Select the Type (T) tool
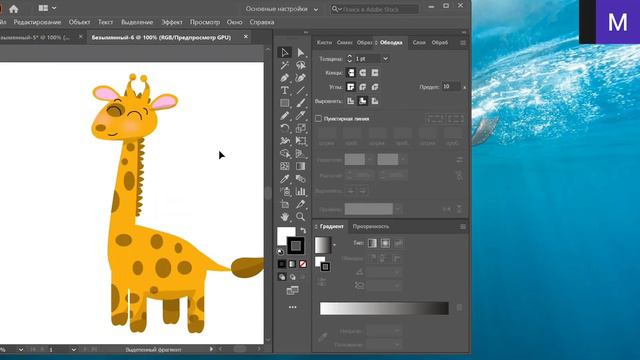 click(x=284, y=90)
